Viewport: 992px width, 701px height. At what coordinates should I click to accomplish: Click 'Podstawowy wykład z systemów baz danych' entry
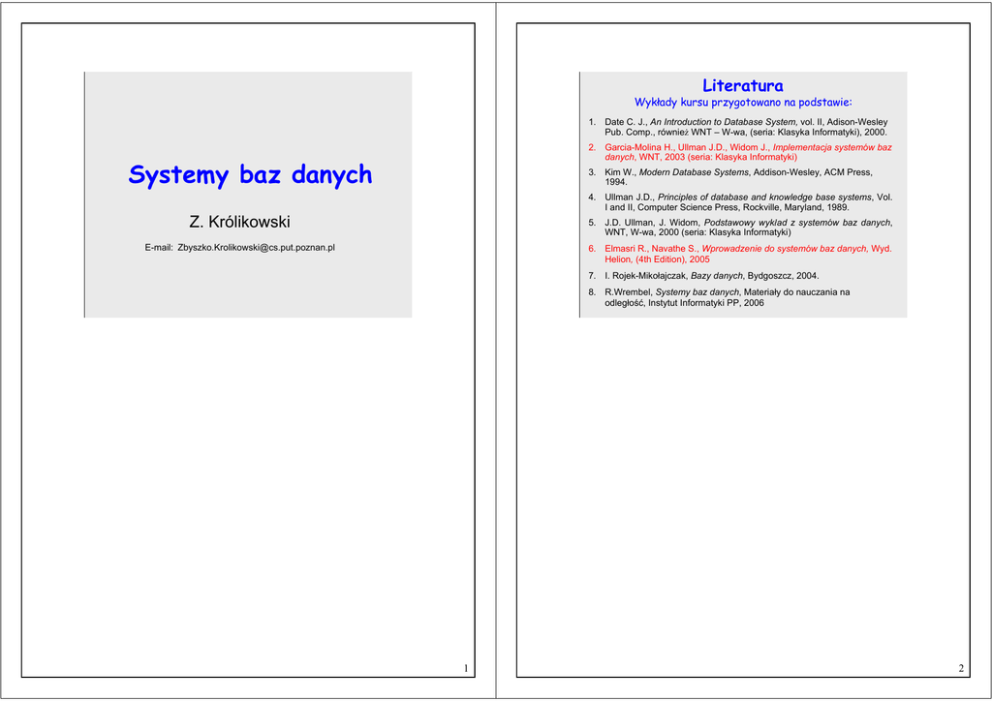tap(747, 227)
